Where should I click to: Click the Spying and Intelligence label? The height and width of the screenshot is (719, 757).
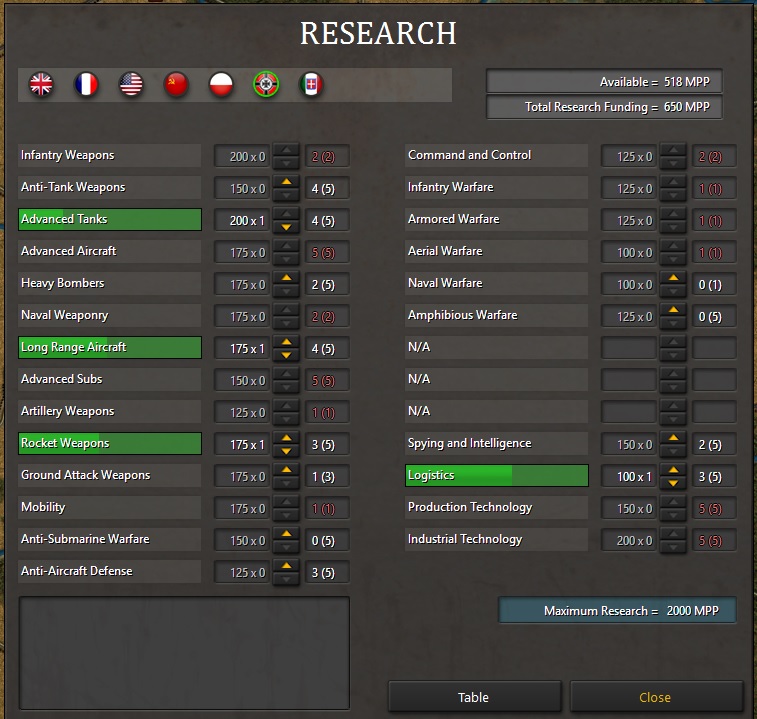click(469, 443)
